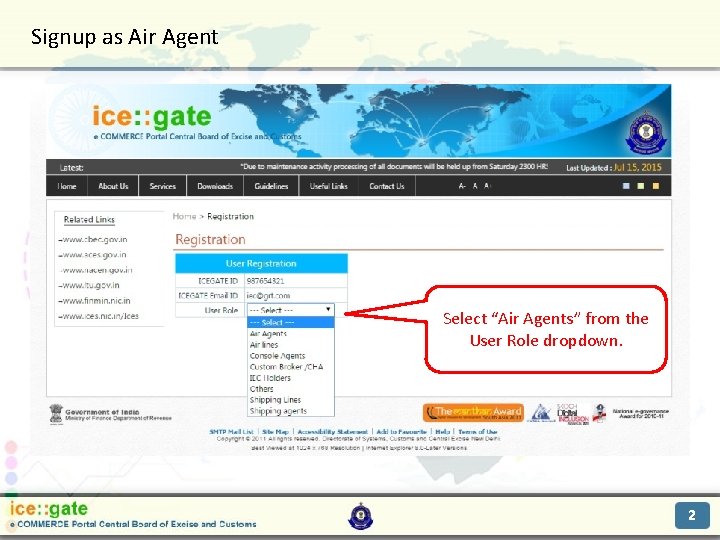This screenshot has width=720, height=540.
Task: Open www.ices.nic.in/Ices related link
Action: point(99,316)
